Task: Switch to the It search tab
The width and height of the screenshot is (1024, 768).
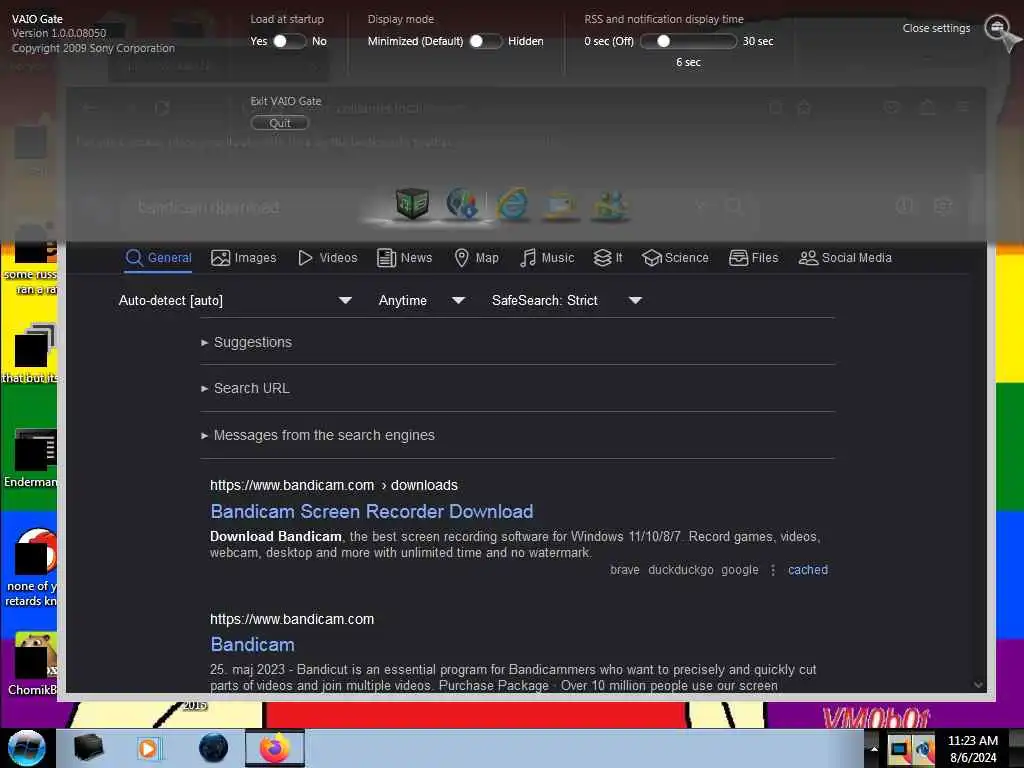Action: pyautogui.click(x=607, y=258)
